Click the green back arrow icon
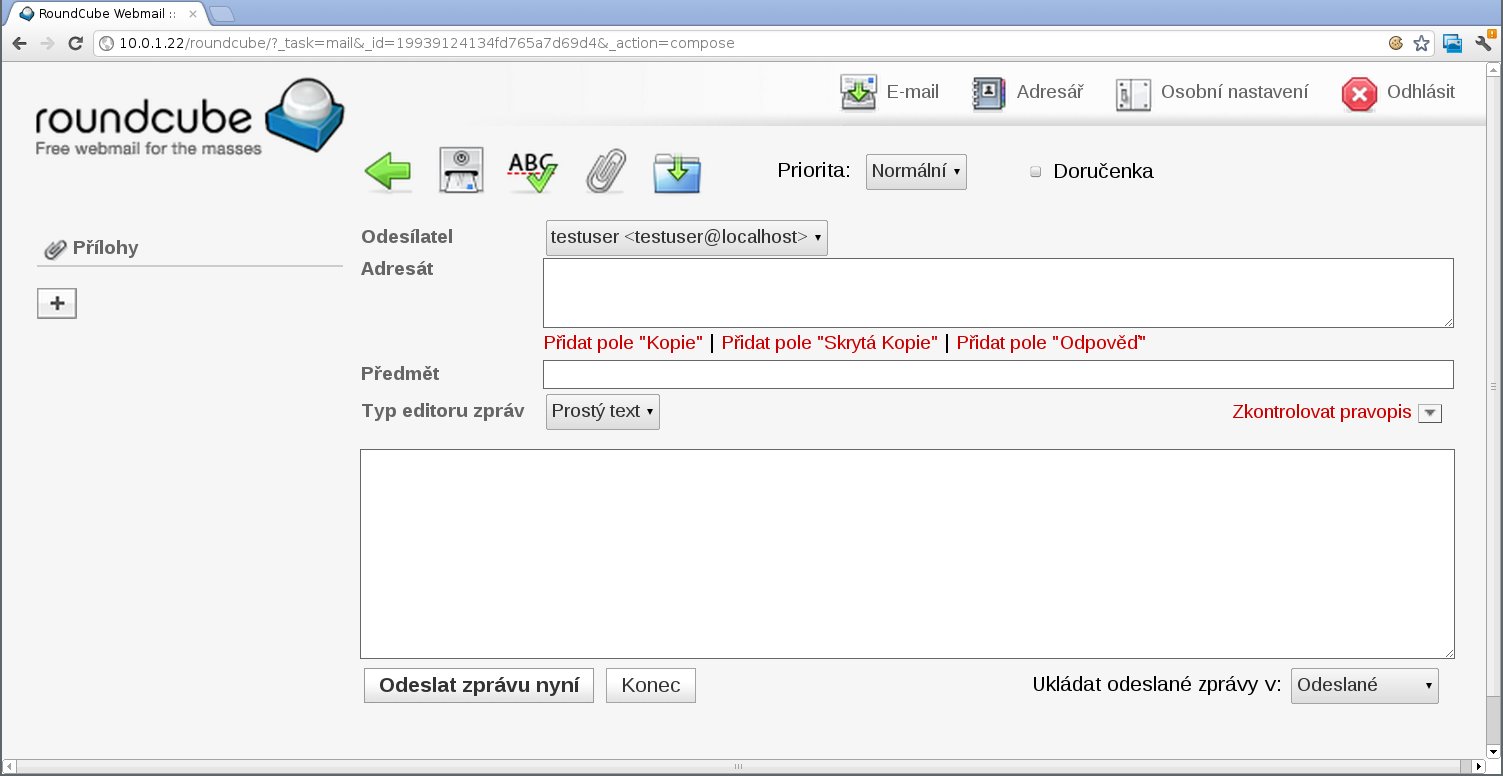Screen dimensions: 1503x776 tap(388, 172)
